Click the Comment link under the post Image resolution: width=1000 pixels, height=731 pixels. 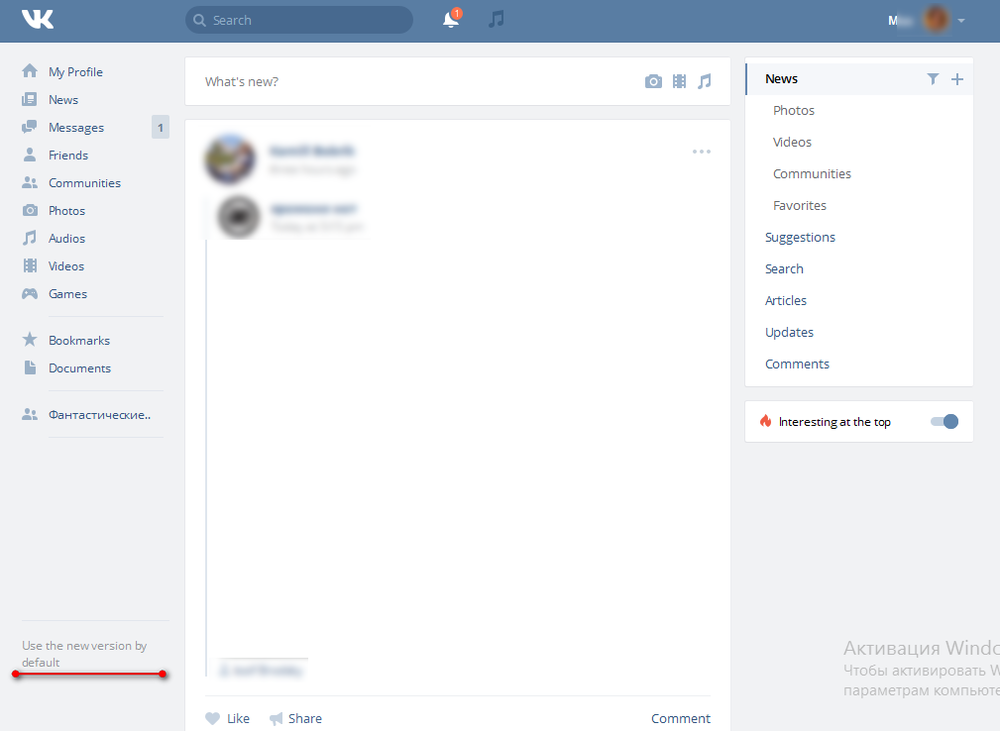click(680, 718)
